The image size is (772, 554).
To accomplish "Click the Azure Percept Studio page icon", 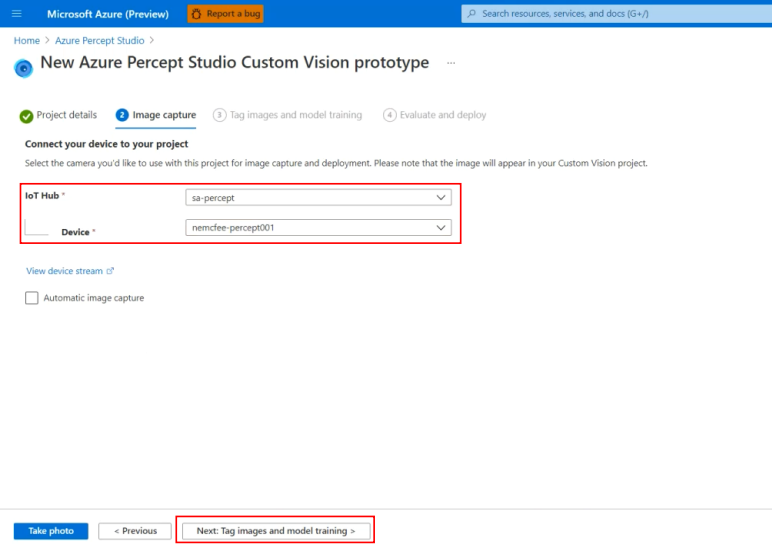I will (x=23, y=68).
